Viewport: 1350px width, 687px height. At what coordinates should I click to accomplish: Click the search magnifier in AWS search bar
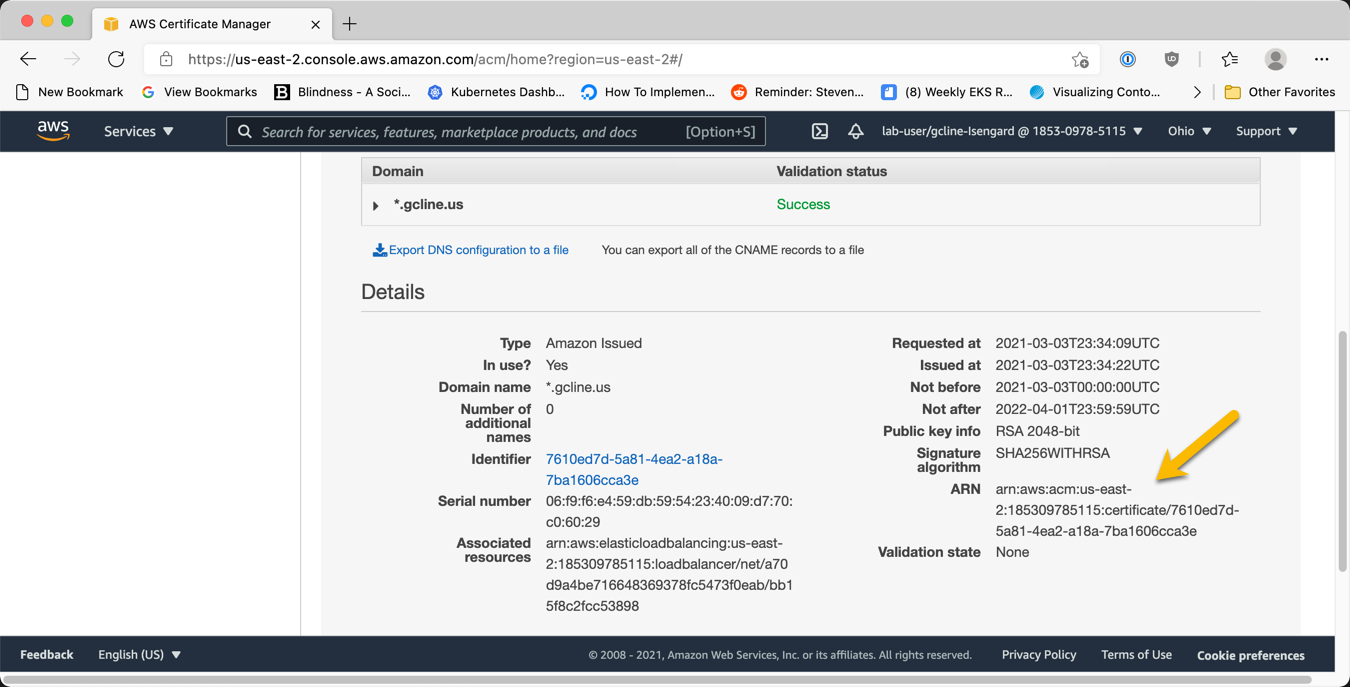pos(245,131)
